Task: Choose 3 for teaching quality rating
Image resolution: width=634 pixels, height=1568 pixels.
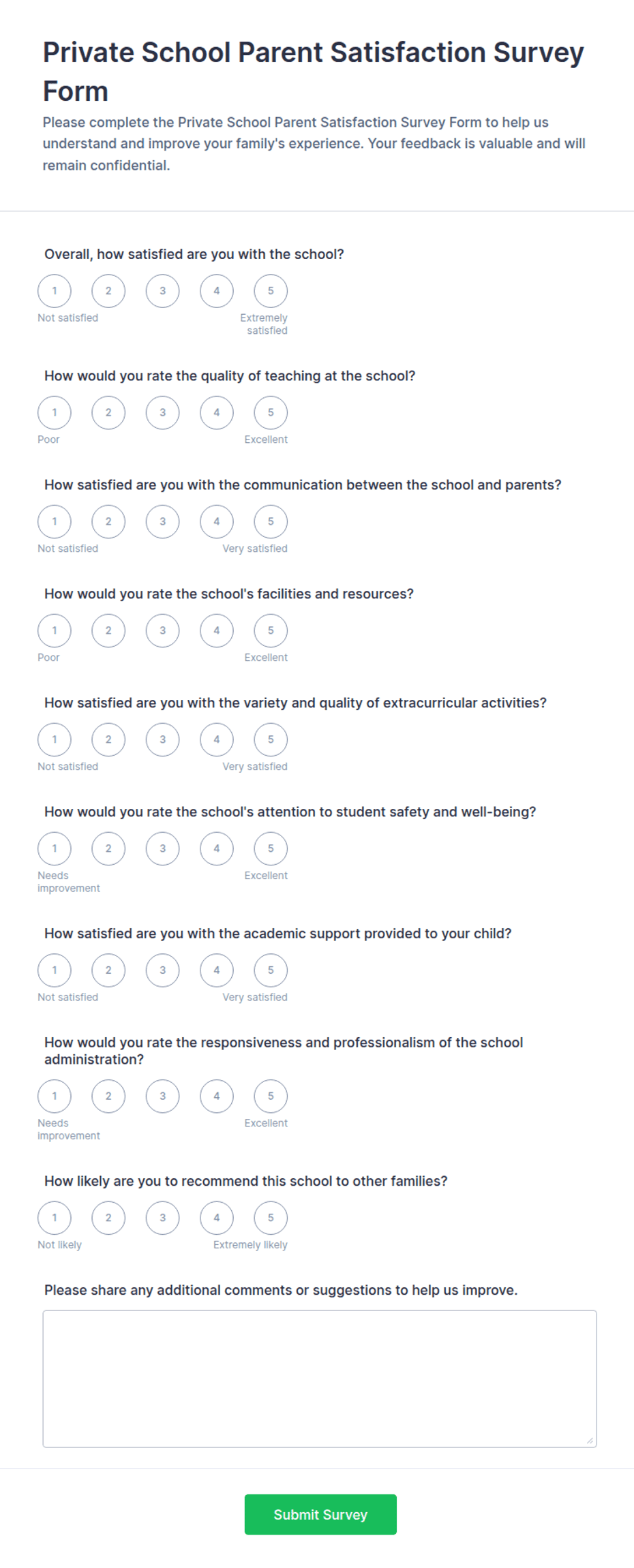Action: point(162,413)
